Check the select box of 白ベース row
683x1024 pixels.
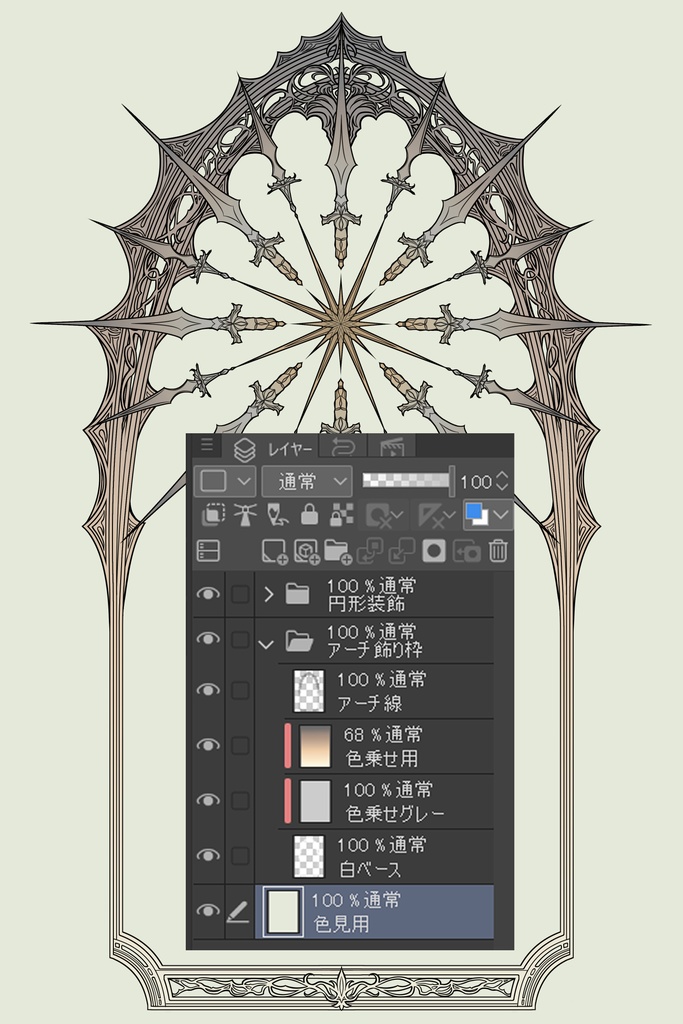(x=240, y=856)
